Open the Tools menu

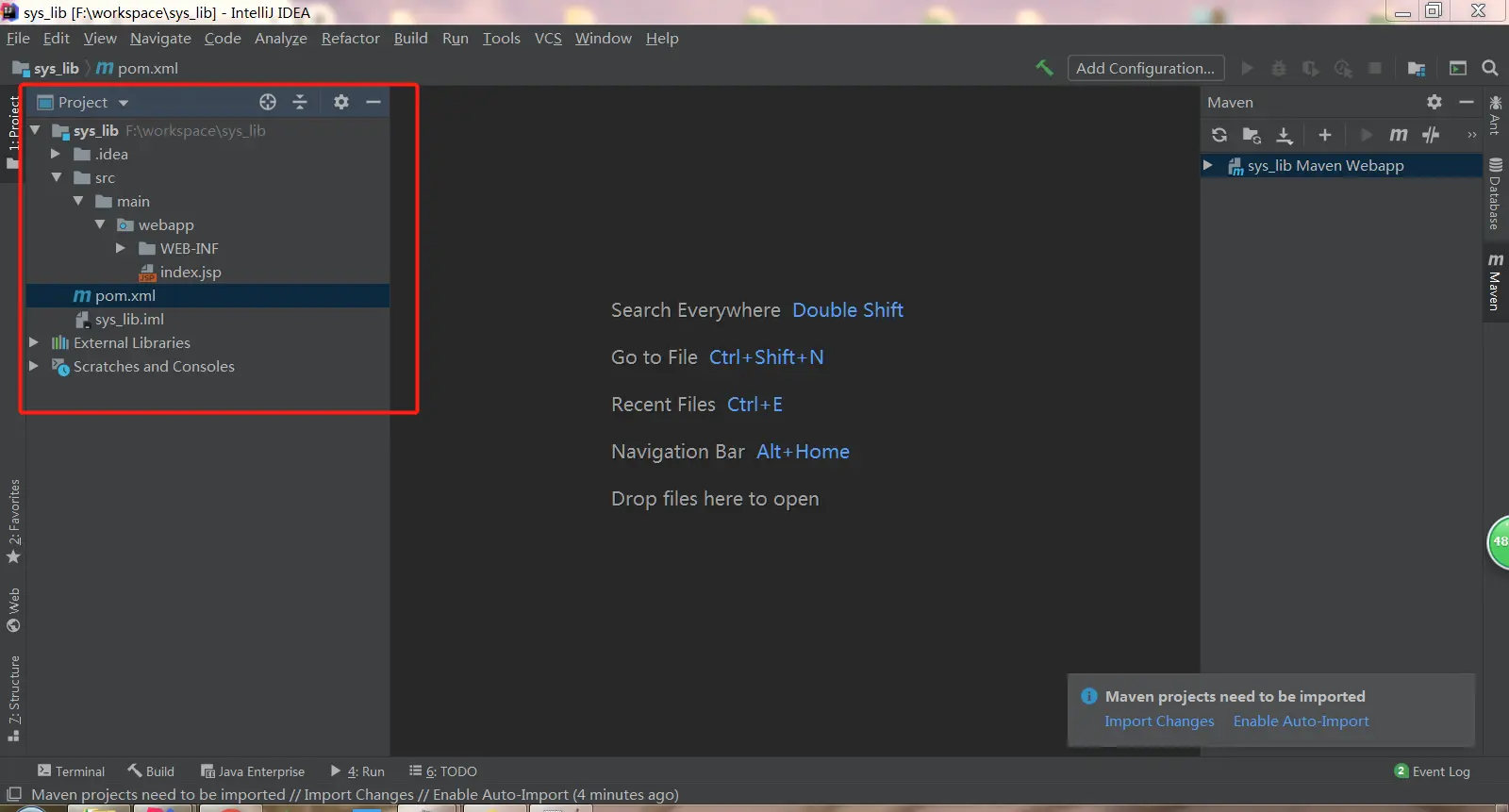[502, 38]
